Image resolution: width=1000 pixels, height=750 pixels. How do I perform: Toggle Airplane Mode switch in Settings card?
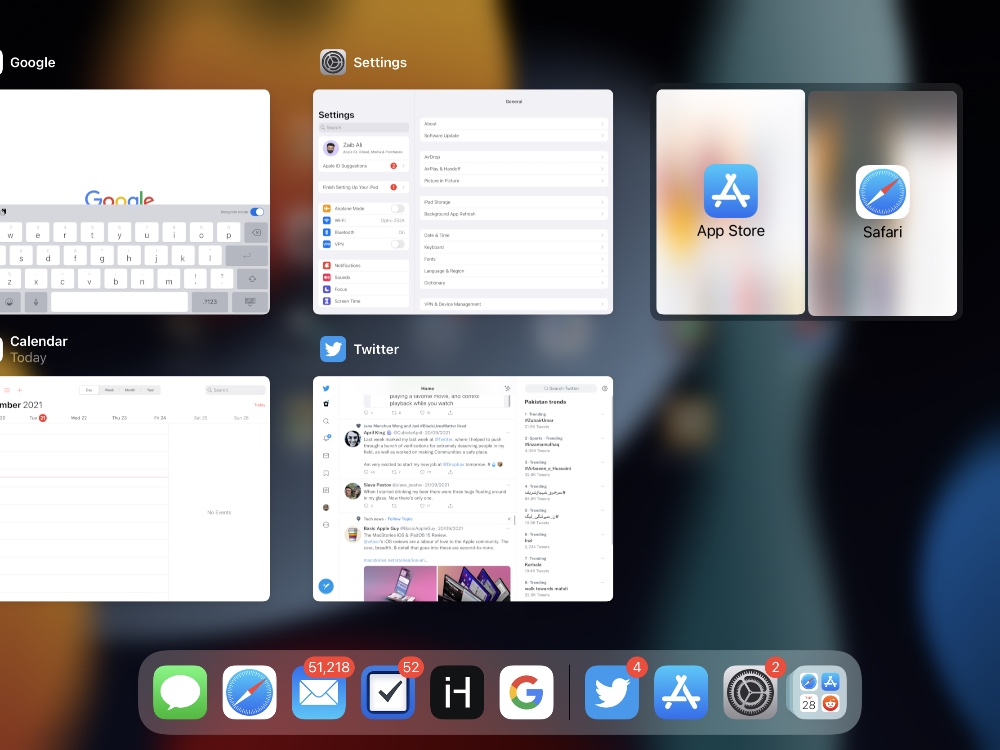tap(397, 209)
